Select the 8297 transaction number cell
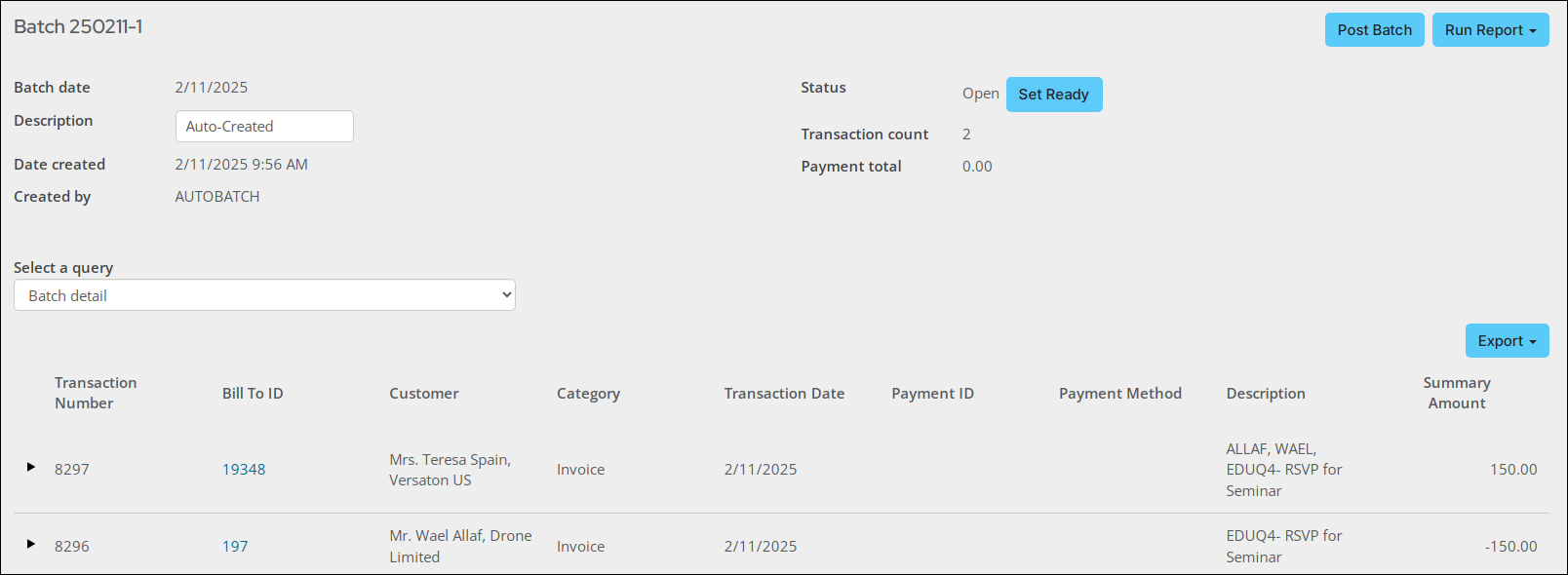The height and width of the screenshot is (575, 1568). click(72, 470)
